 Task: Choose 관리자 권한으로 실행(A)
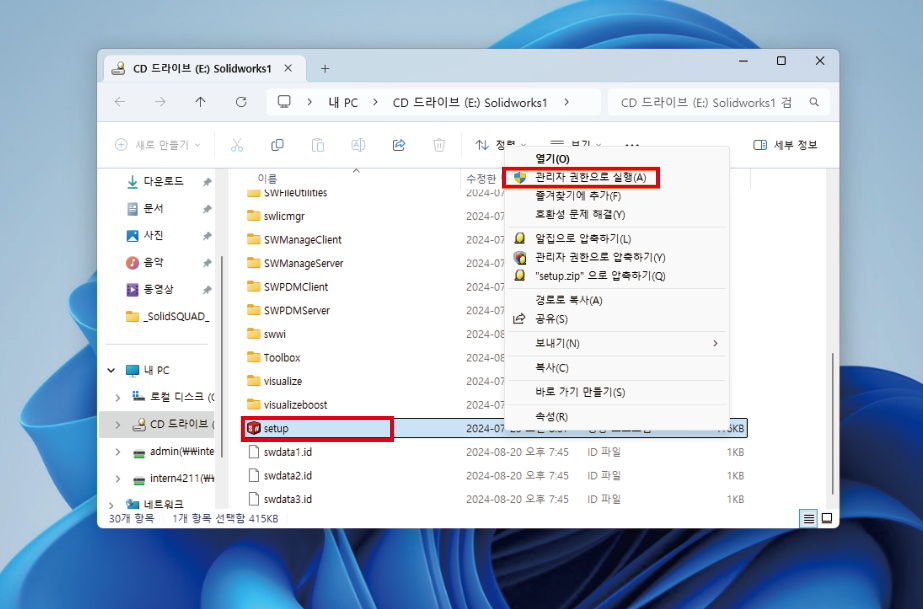point(616,177)
